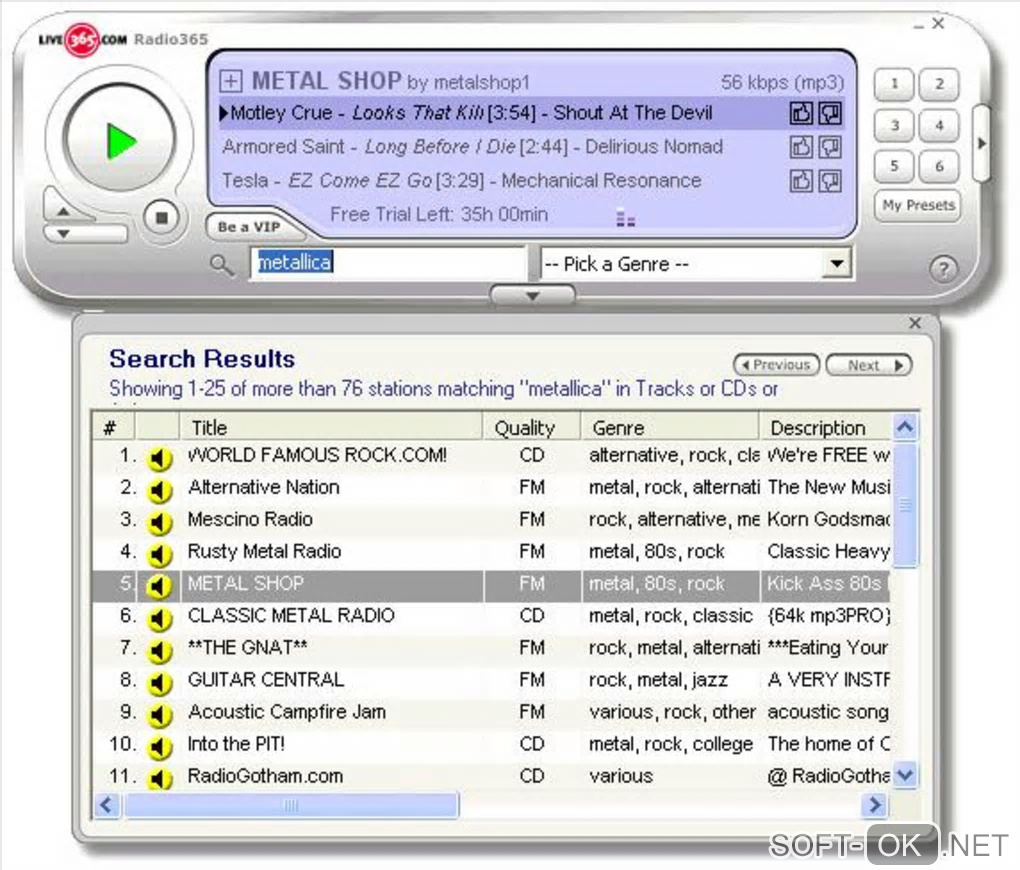
Task: Play Into the PIT! via its speaker icon
Action: [159, 747]
